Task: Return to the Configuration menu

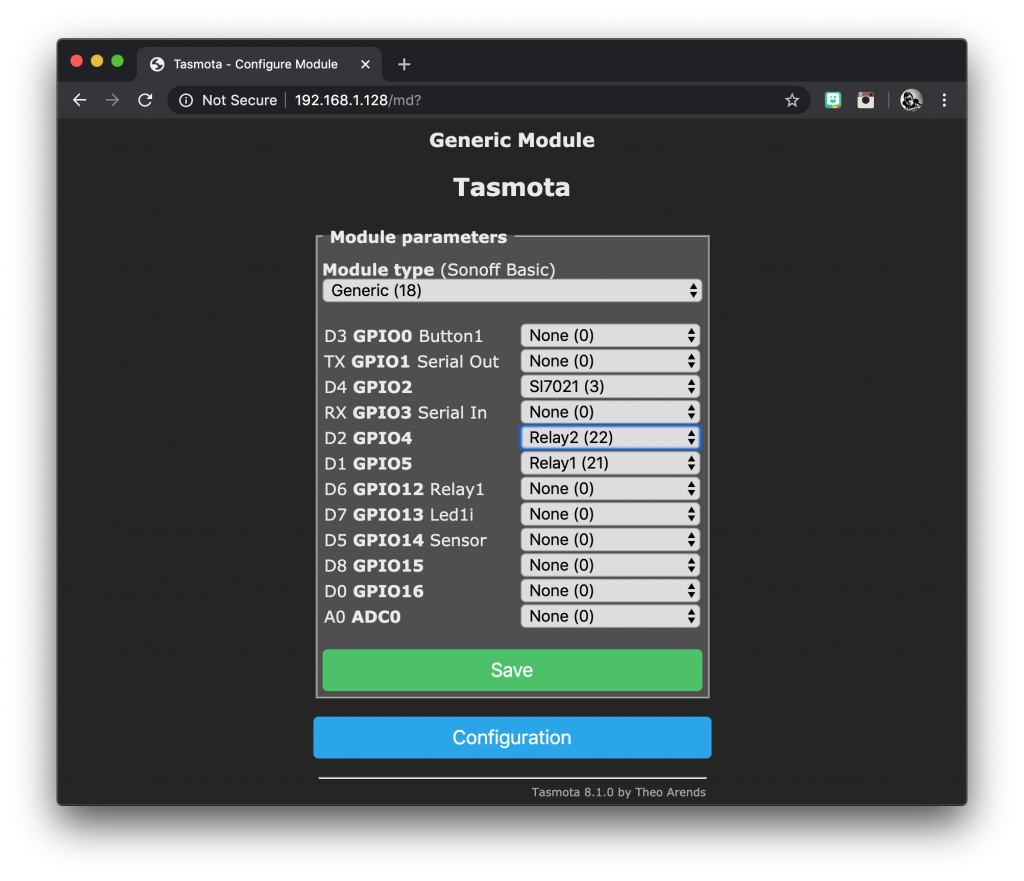Action: pos(512,737)
